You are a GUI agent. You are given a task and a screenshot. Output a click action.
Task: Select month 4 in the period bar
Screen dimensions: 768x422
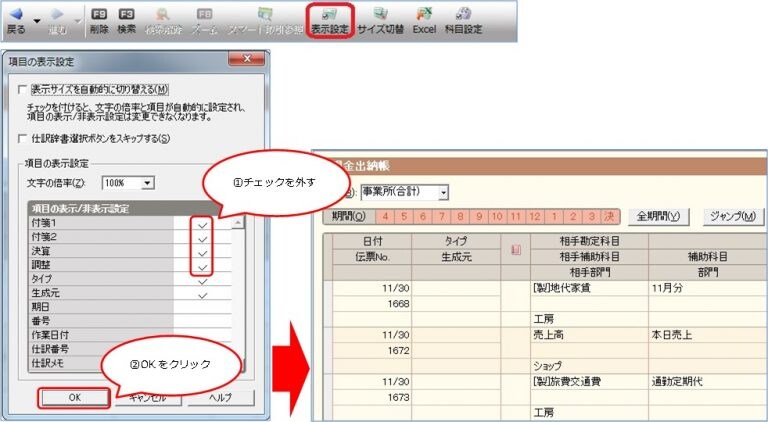[384, 216]
